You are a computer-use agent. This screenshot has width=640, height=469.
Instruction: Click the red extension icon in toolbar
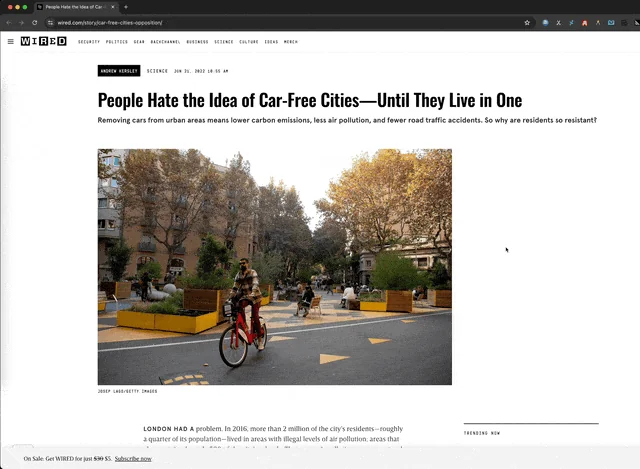click(584, 23)
